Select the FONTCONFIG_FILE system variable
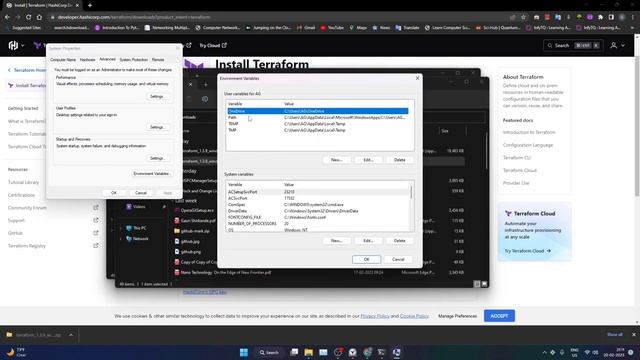 [318, 217]
